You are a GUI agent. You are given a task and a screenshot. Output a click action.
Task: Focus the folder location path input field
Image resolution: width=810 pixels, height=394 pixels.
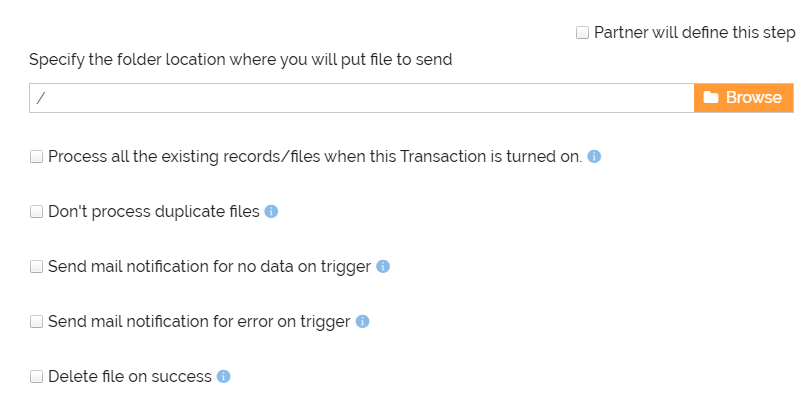[x=362, y=98]
